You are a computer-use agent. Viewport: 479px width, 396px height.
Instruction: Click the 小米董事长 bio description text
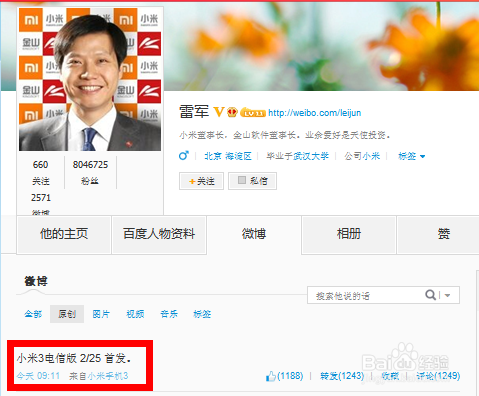285,135
